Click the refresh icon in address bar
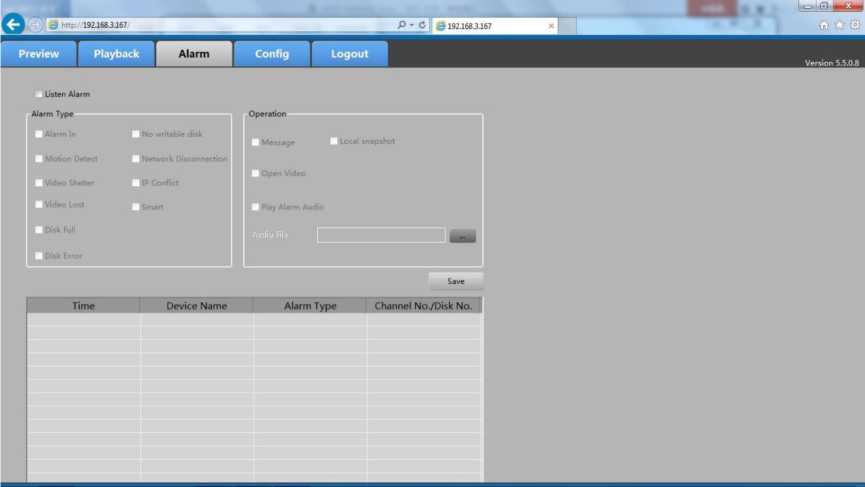 (422, 25)
